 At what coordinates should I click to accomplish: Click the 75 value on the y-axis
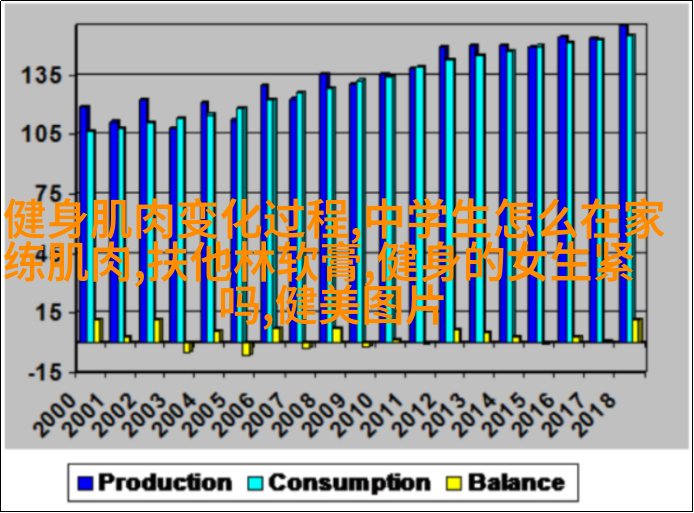coord(44,193)
